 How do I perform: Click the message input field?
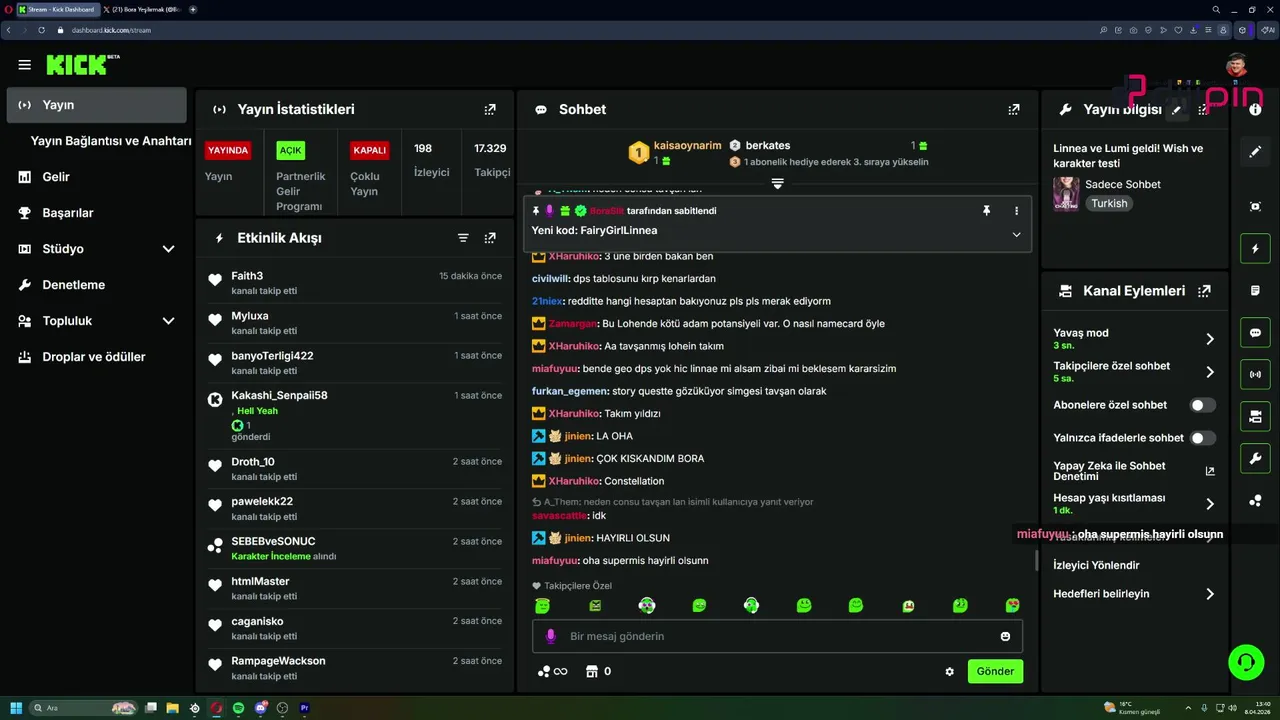tap(777, 636)
